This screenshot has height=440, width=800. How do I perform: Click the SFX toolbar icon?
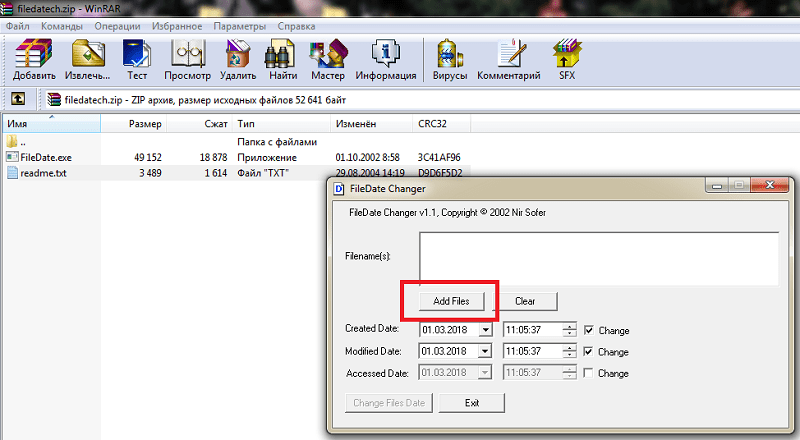pyautogui.click(x=567, y=54)
